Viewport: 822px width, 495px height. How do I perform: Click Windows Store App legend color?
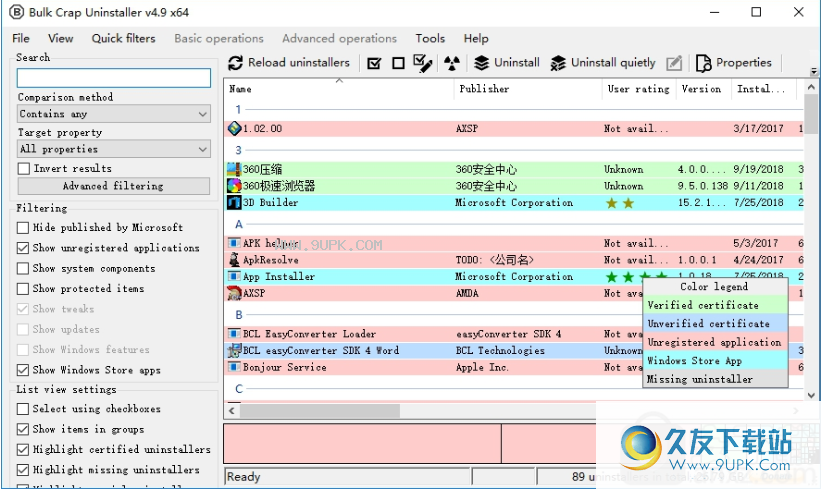click(715, 360)
